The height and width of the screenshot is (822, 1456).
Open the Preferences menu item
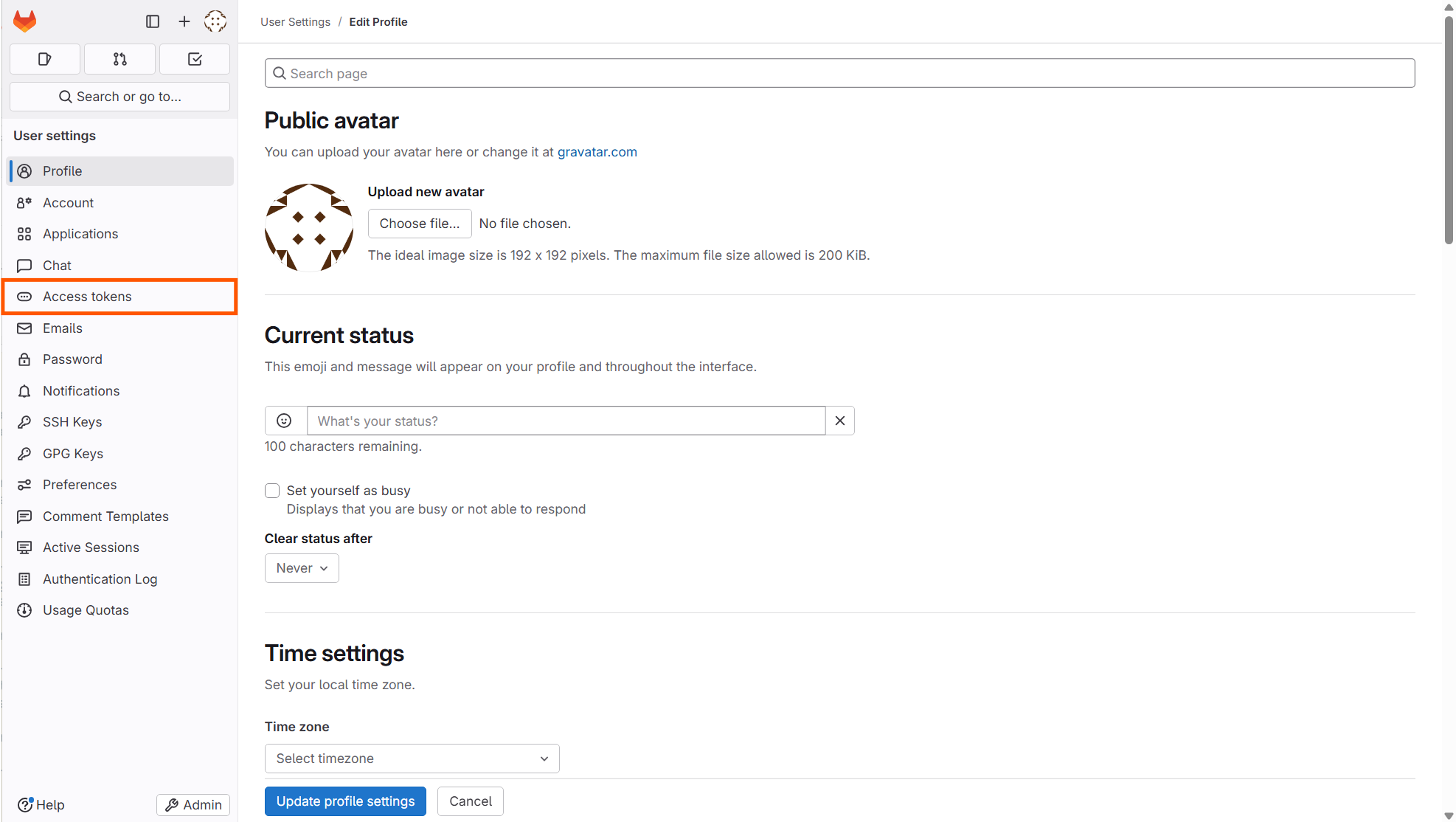pyautogui.click(x=80, y=485)
